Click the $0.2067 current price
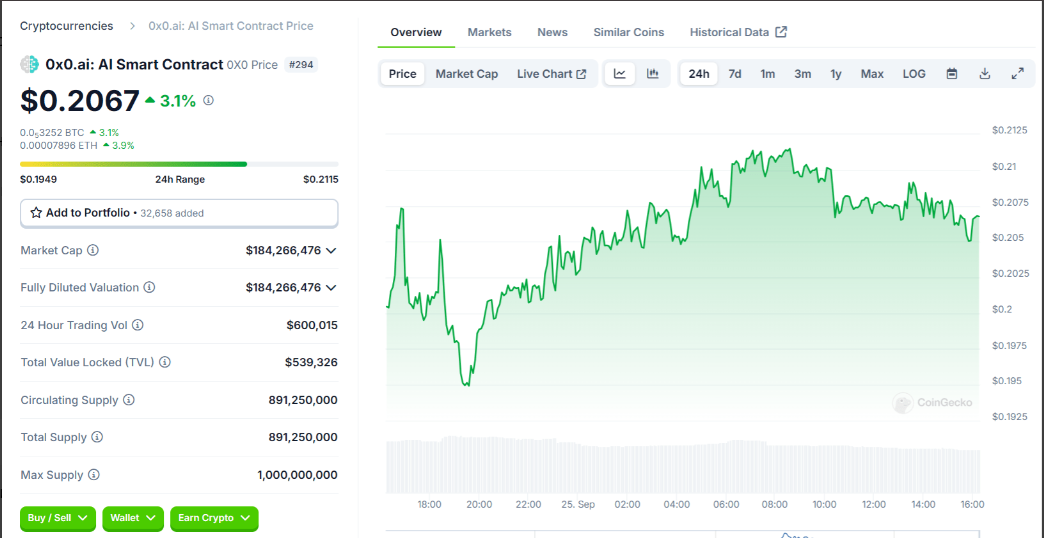This screenshot has width=1044, height=538. (80, 101)
